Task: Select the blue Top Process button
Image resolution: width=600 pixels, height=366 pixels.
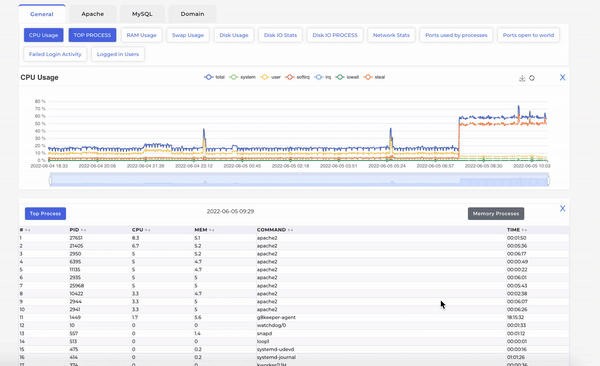Action: click(x=46, y=214)
